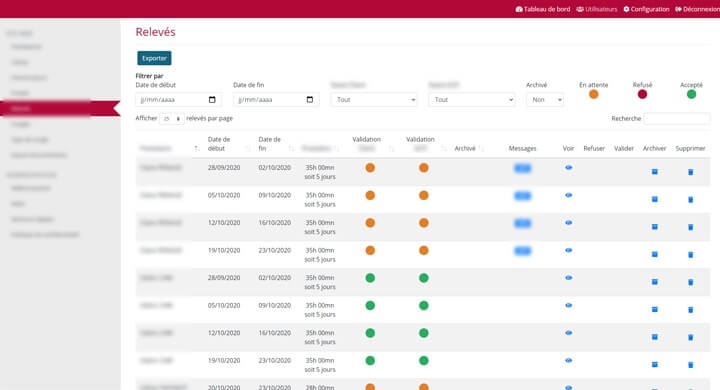
Task: Expand Tout dropdown next to Archivé filter
Action: tap(472, 100)
